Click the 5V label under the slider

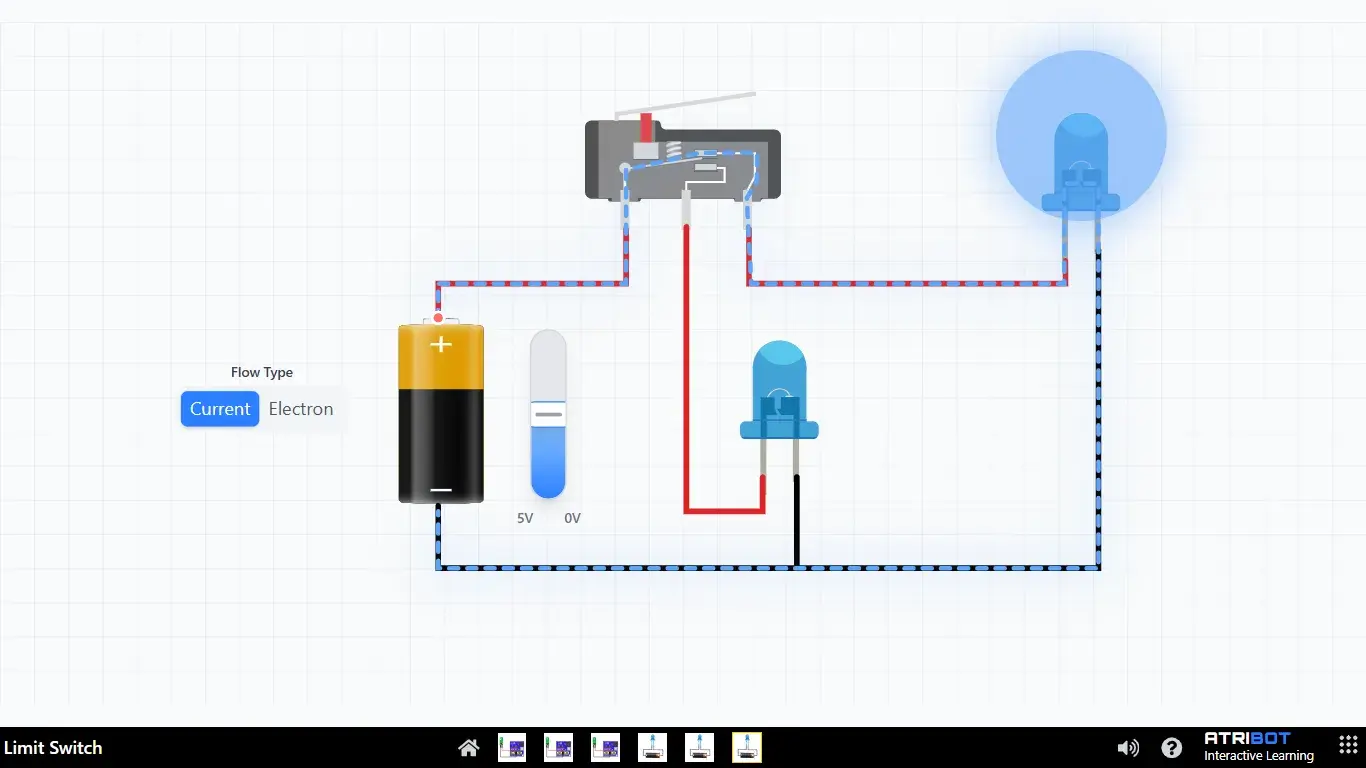click(525, 519)
